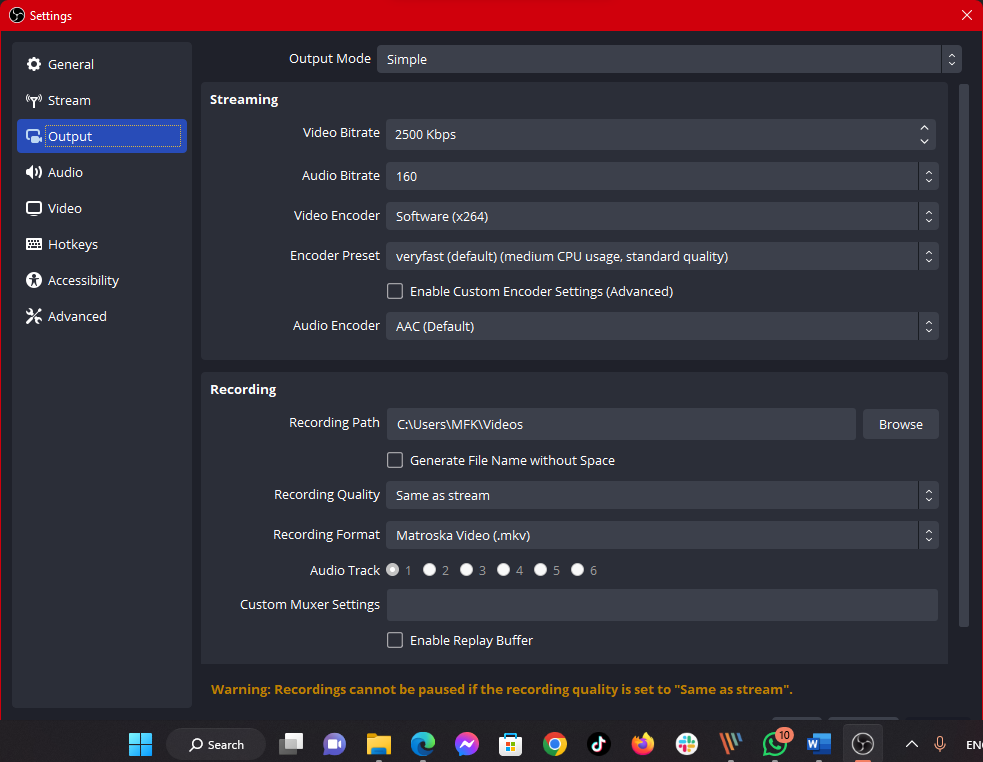This screenshot has height=762, width=983.
Task: Click Browse for recording path
Action: tap(900, 424)
